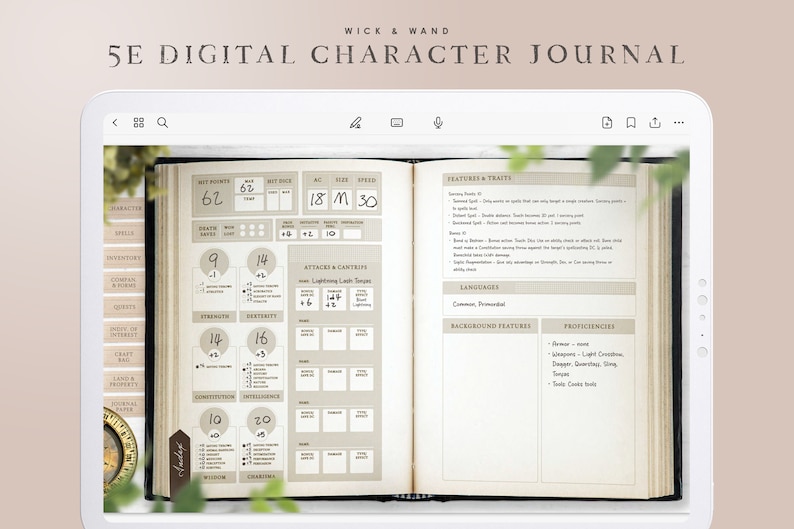This screenshot has width=794, height=529.
Task: Edit the Intelligence score circle showing 16
Action: [261, 338]
